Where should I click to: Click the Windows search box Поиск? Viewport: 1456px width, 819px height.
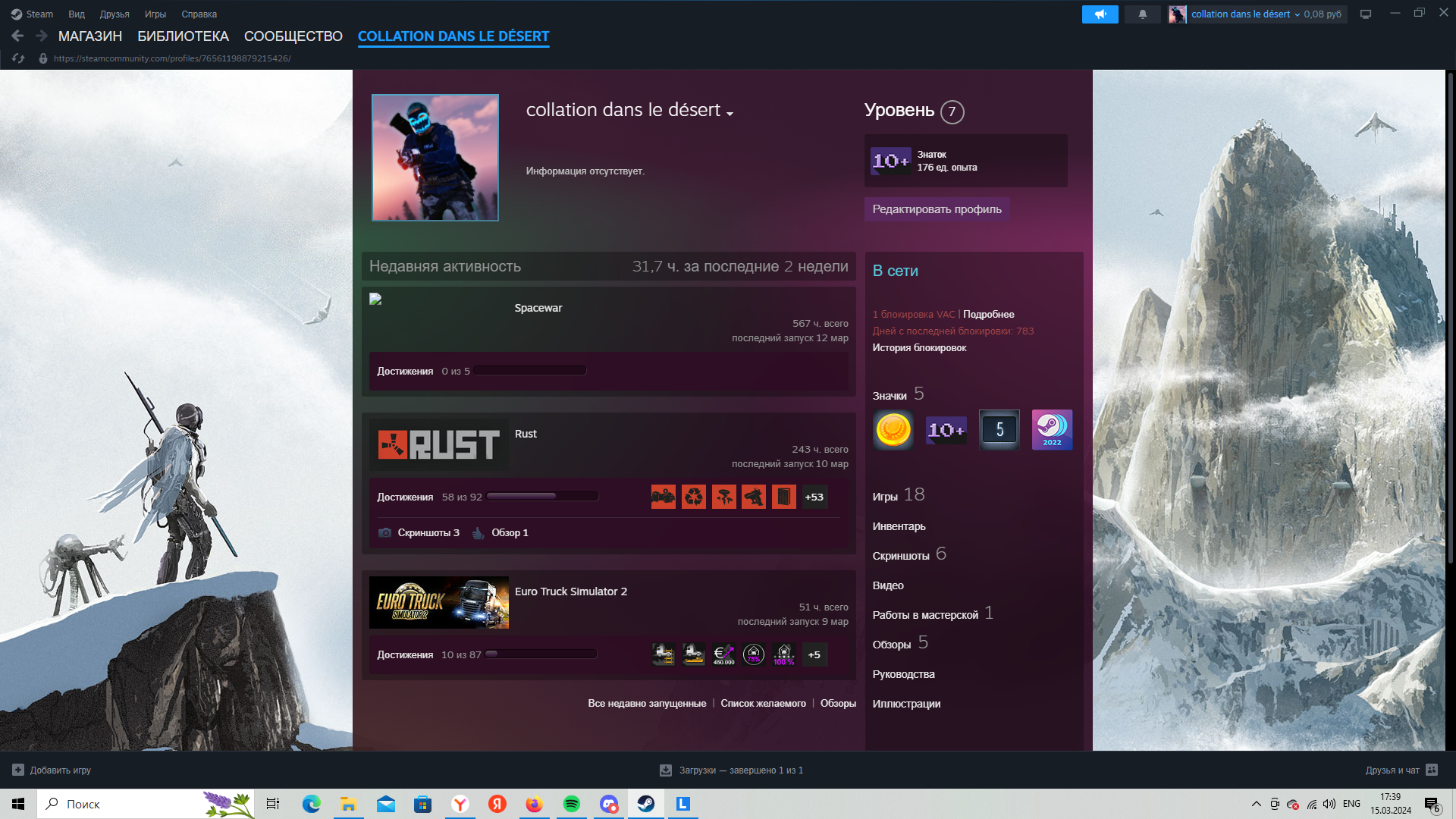point(144,804)
